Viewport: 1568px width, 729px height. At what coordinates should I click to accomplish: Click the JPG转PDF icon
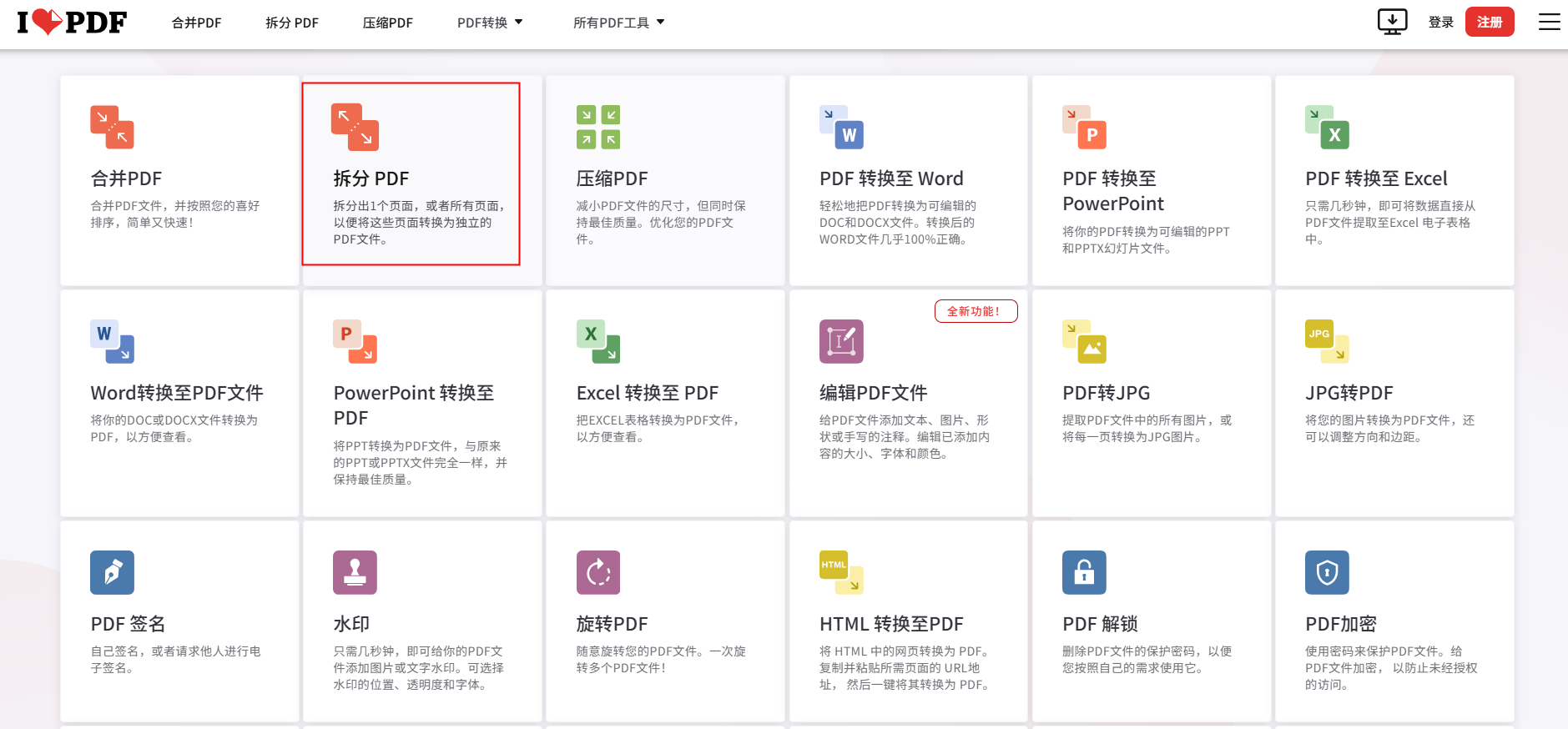tap(1327, 342)
